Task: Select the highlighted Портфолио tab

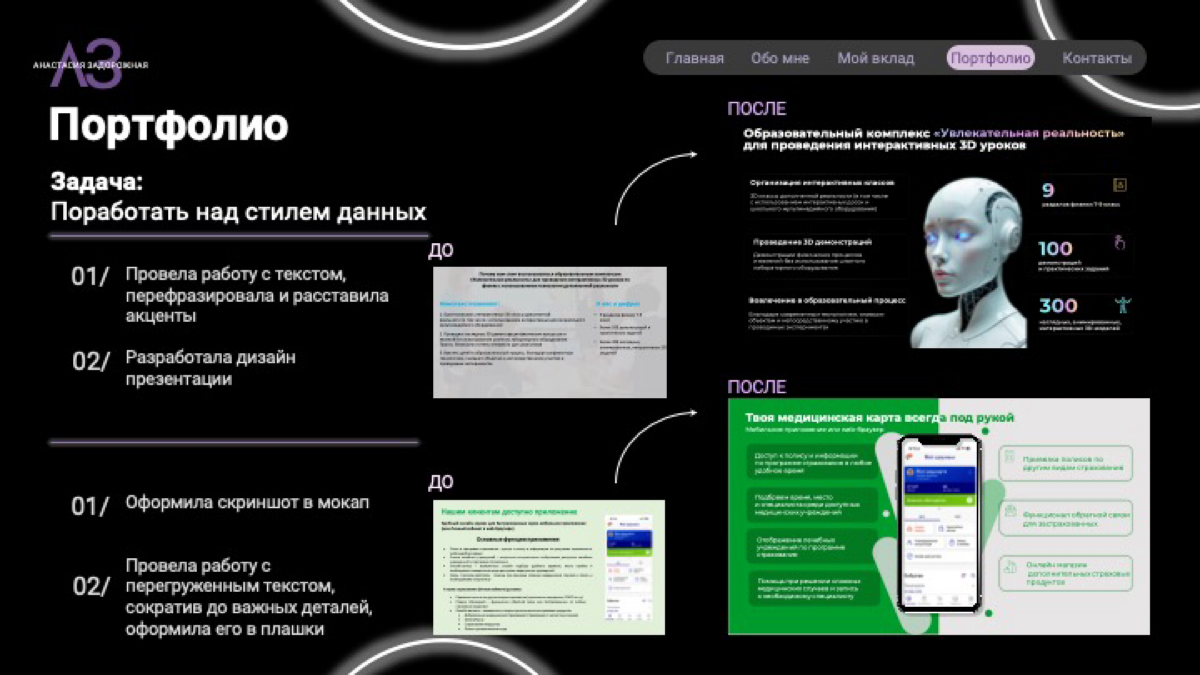Action: point(990,58)
